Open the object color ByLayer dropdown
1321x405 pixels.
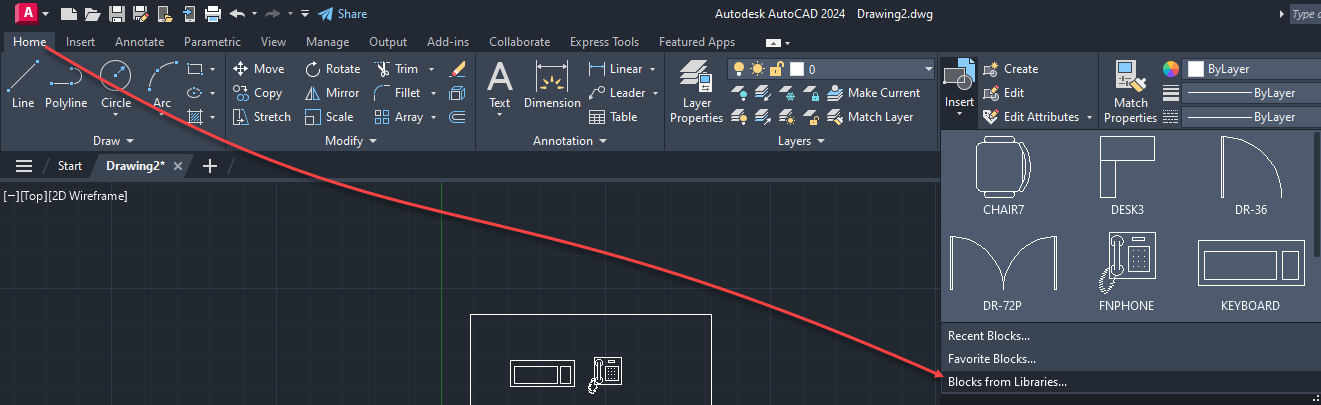1253,69
